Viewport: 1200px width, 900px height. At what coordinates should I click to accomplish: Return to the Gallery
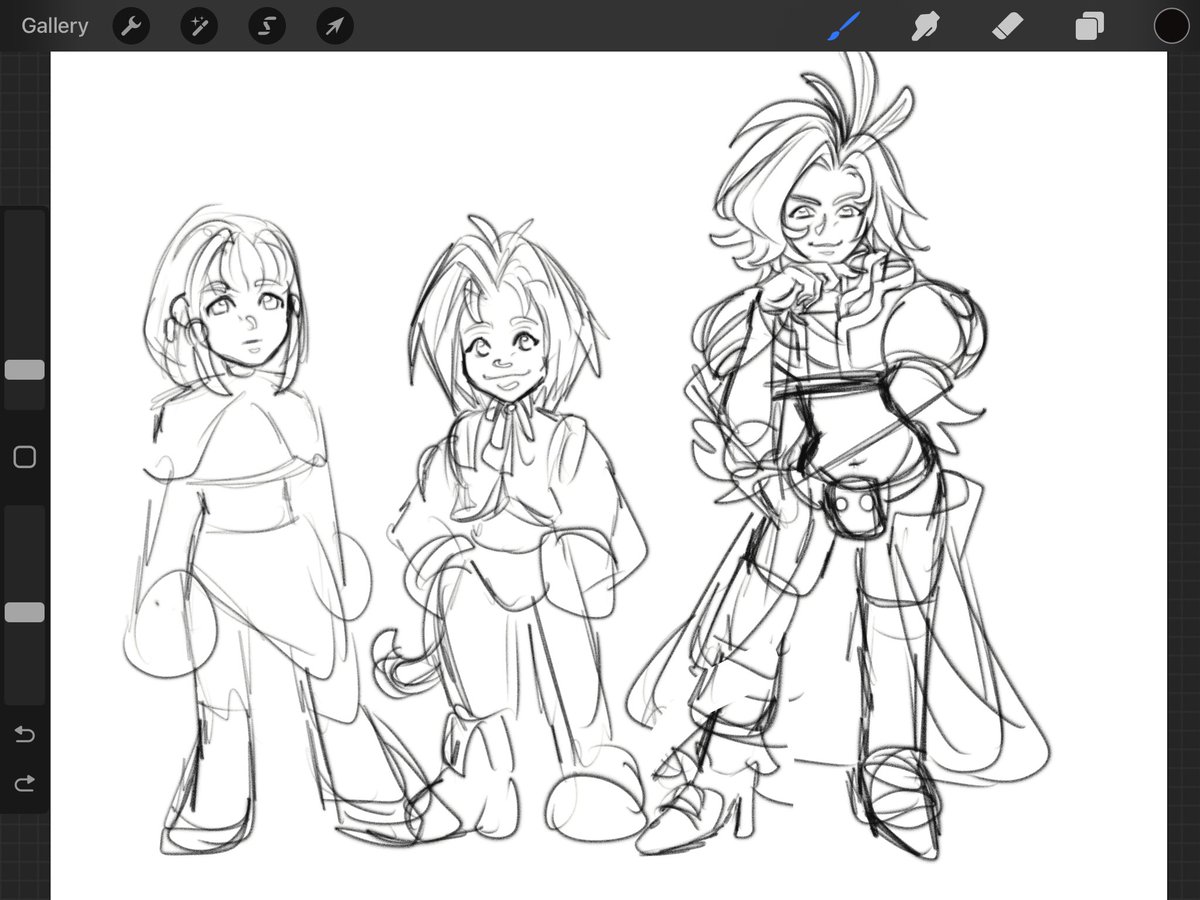pyautogui.click(x=54, y=26)
